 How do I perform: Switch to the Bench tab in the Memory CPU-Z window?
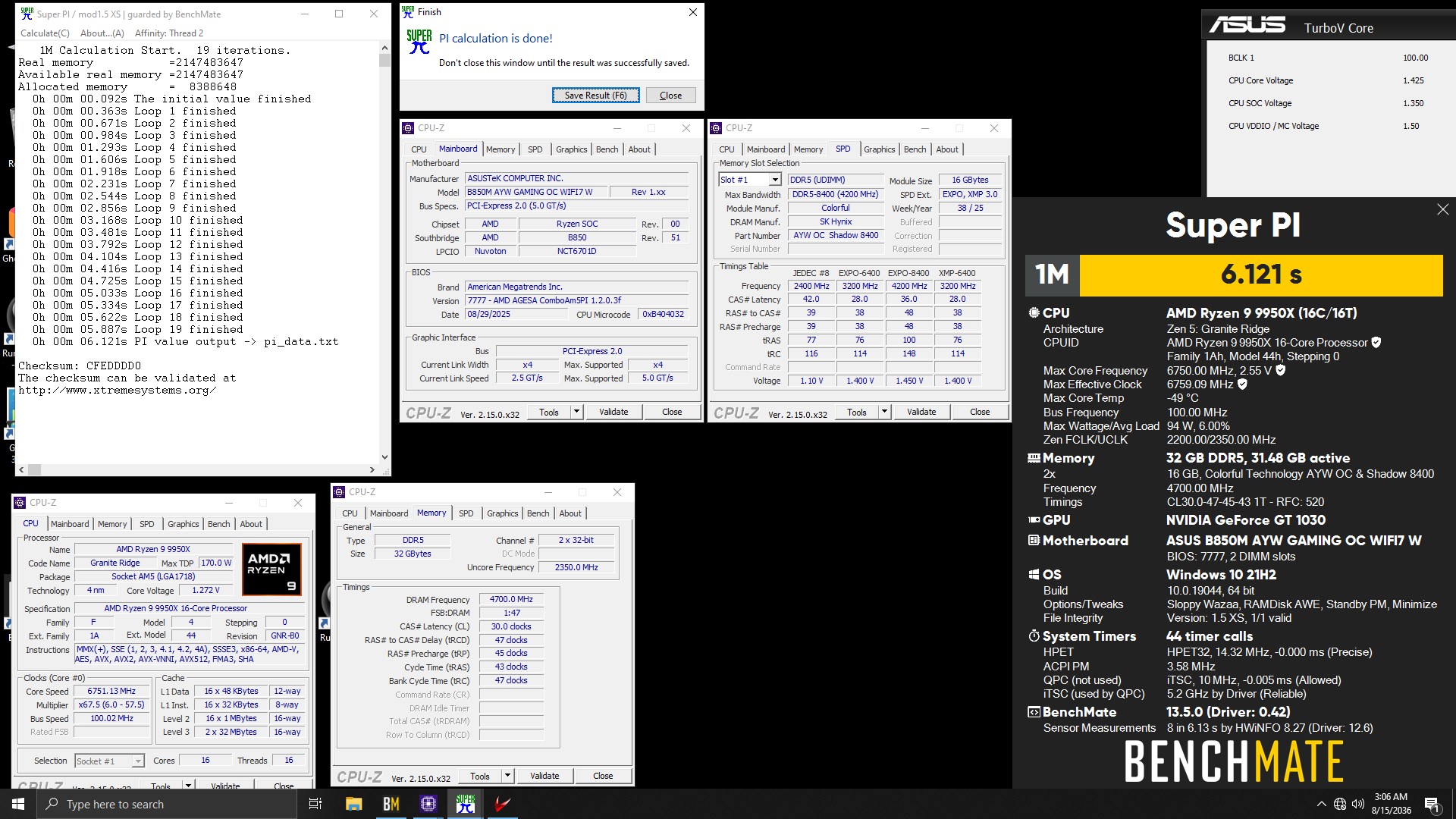538,513
